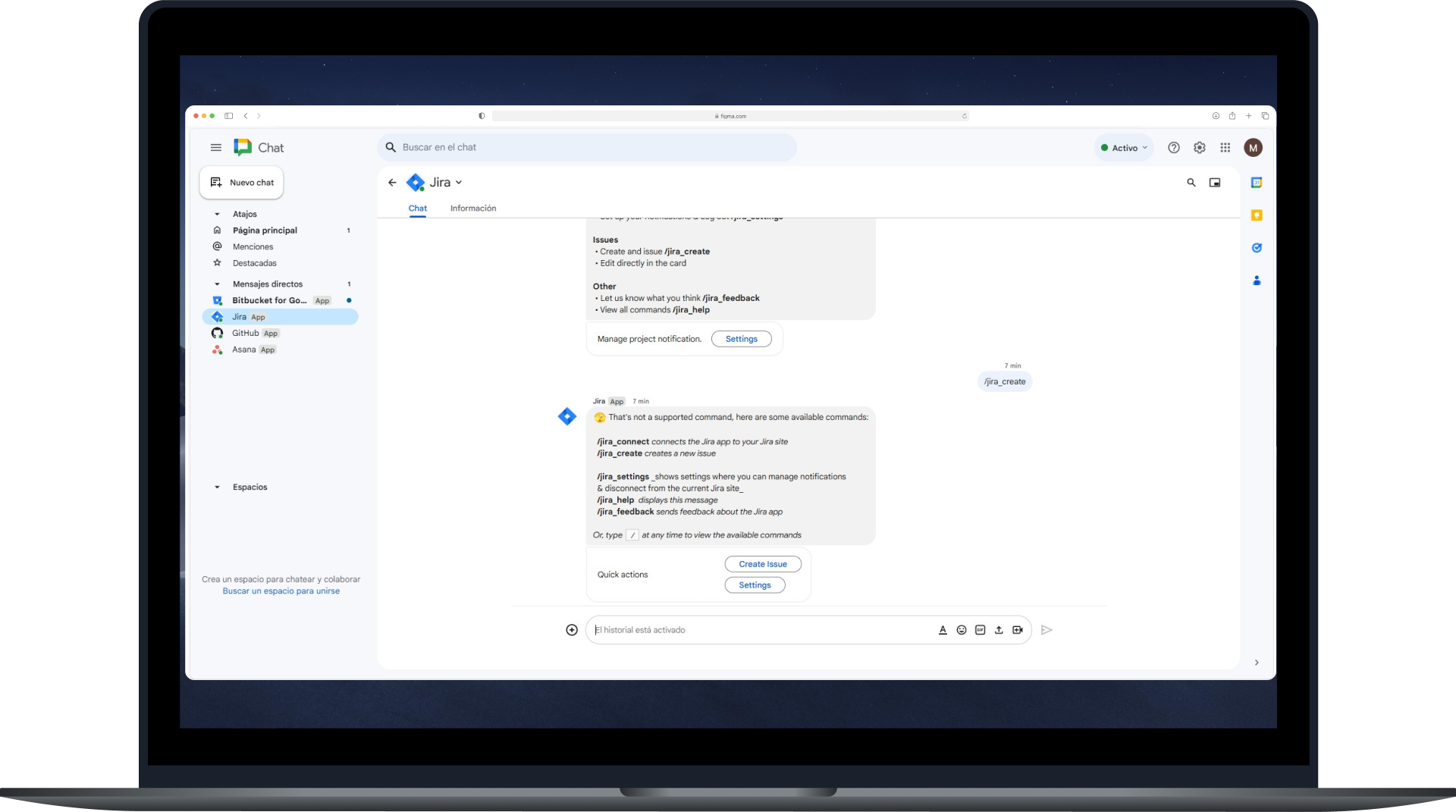
Task: Click the send message arrow
Action: click(x=1047, y=630)
